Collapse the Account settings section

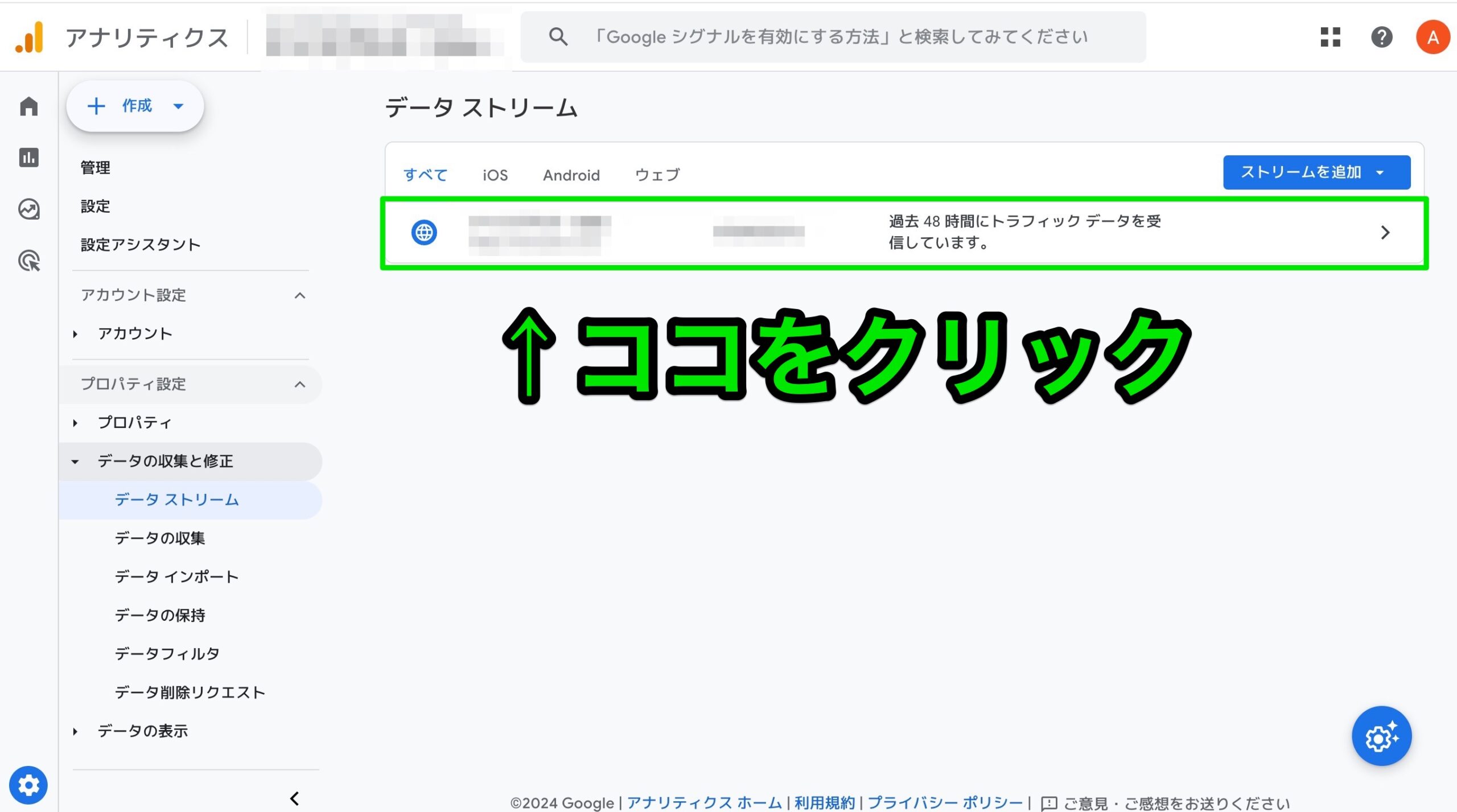click(300, 295)
